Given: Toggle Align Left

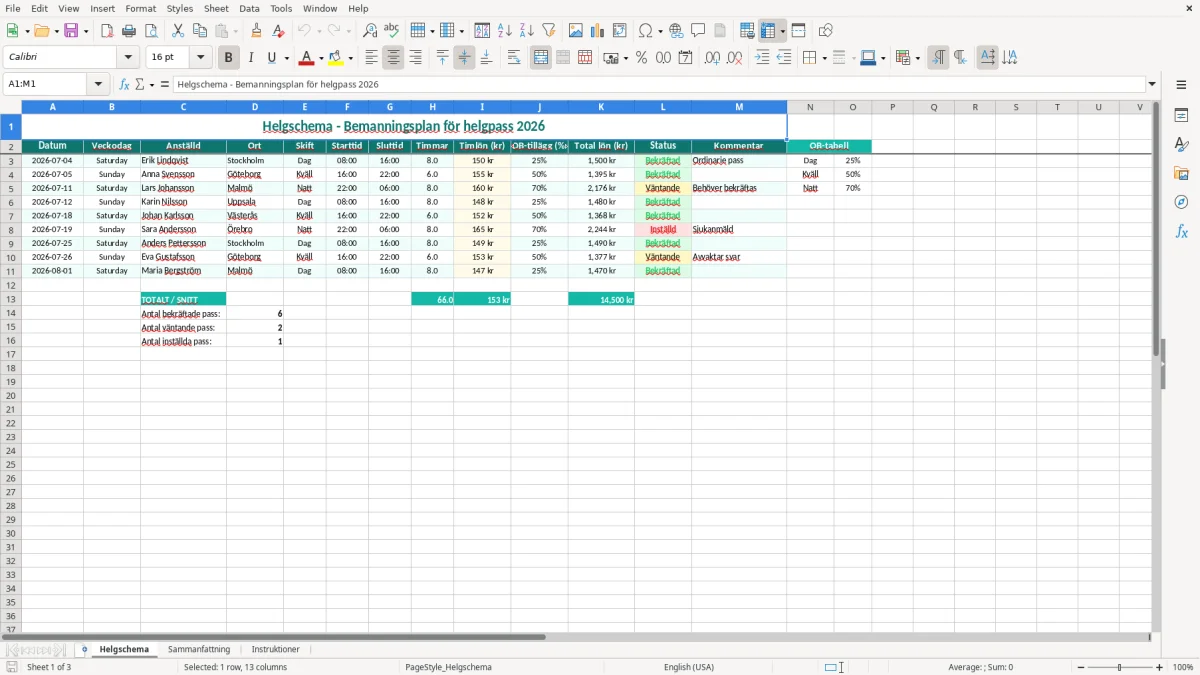Looking at the screenshot, I should (x=371, y=58).
